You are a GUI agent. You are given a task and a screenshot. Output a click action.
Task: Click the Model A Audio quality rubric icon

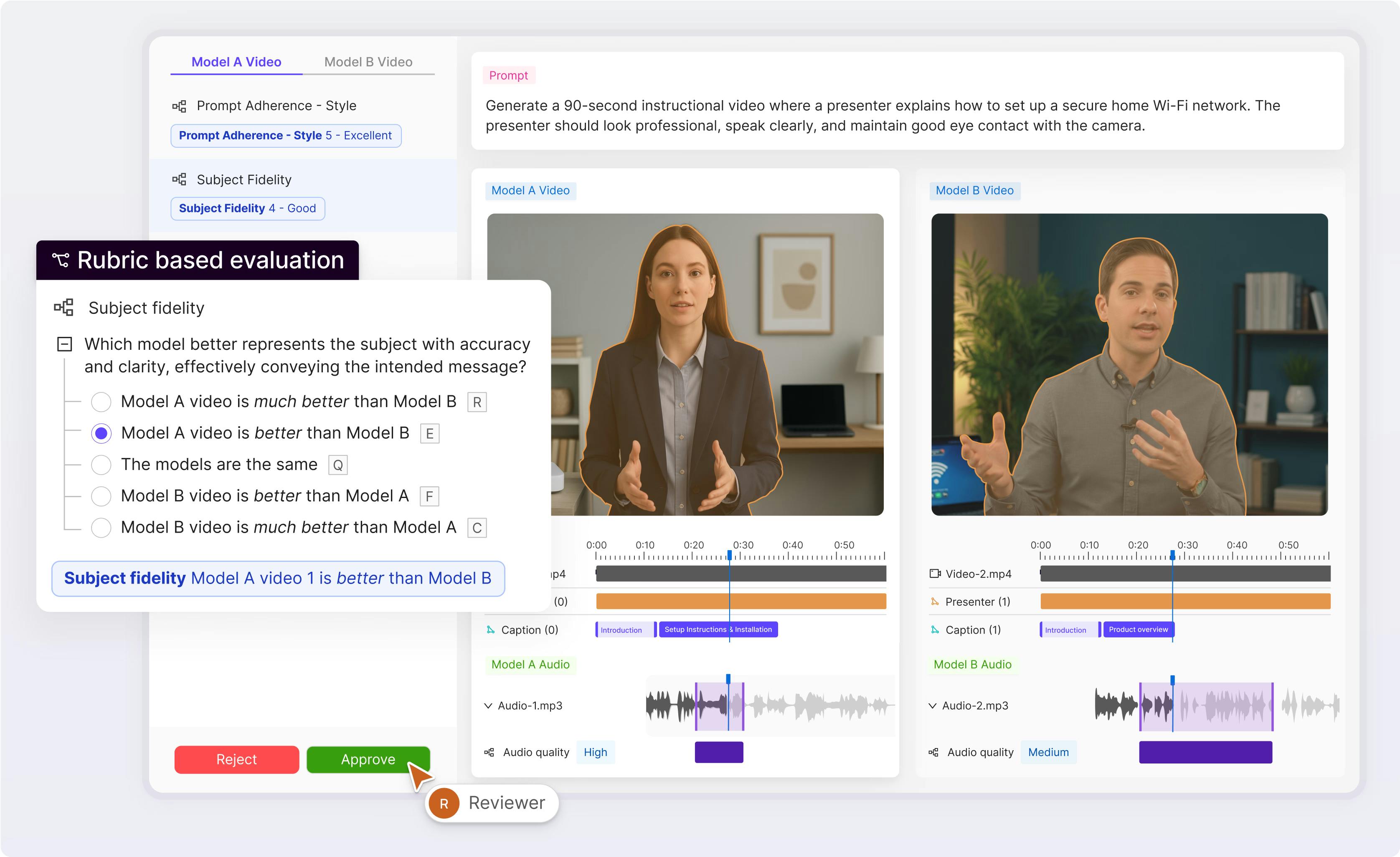tap(489, 753)
